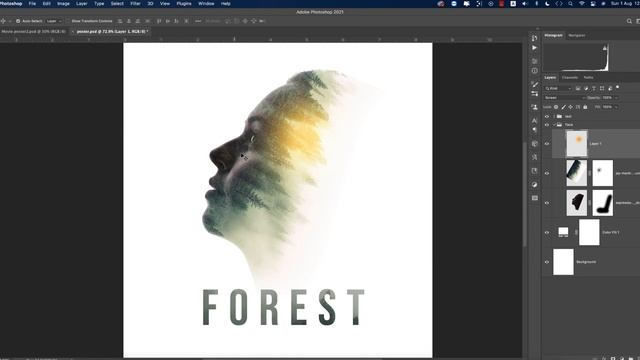Toggle the Auto-Select checkbox

[x=18, y=21]
